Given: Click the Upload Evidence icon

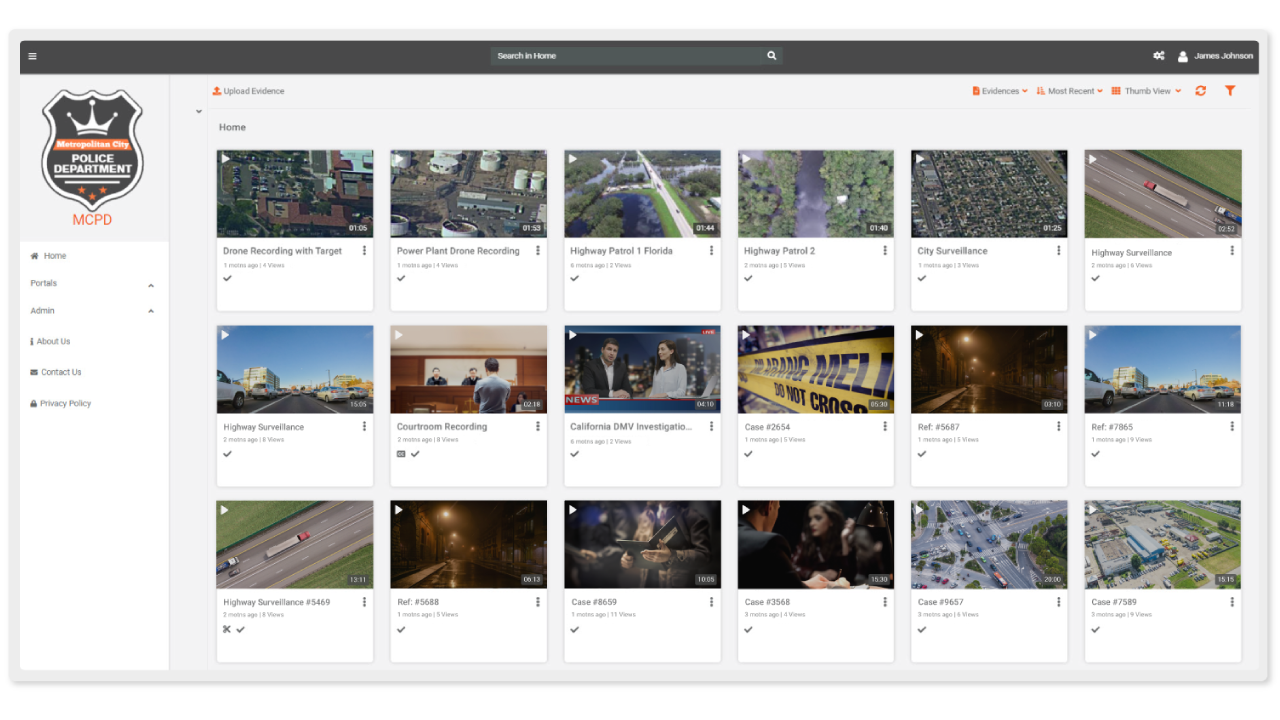Looking at the screenshot, I should tap(215, 90).
